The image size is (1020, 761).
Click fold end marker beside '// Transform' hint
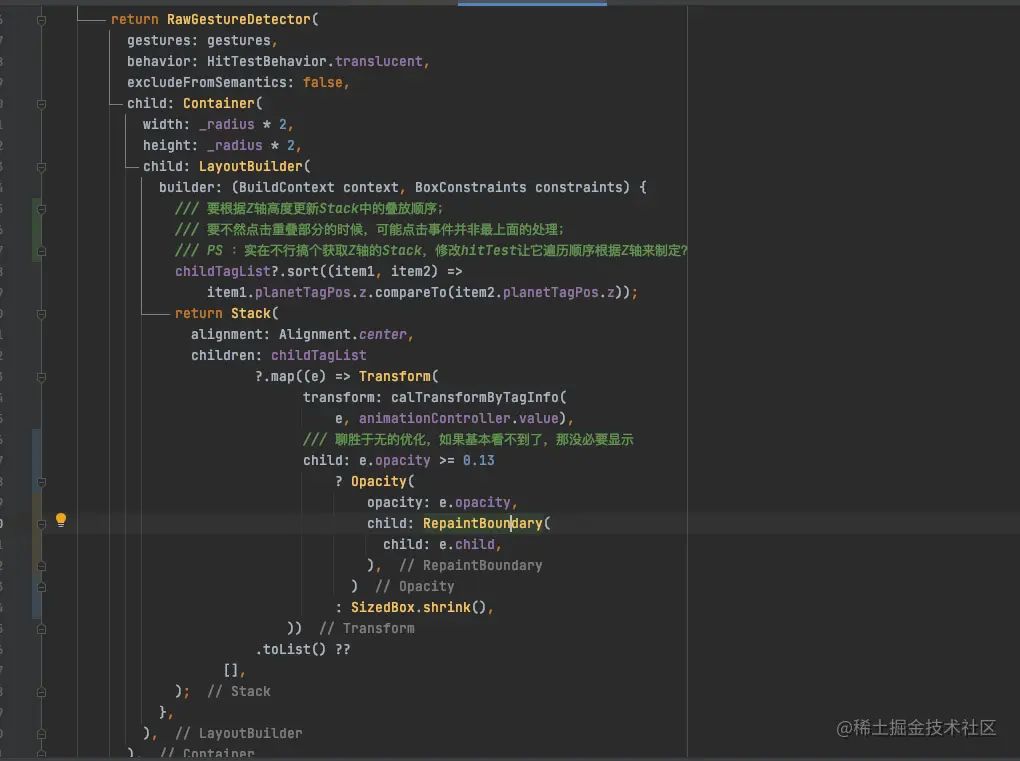[x=42, y=629]
